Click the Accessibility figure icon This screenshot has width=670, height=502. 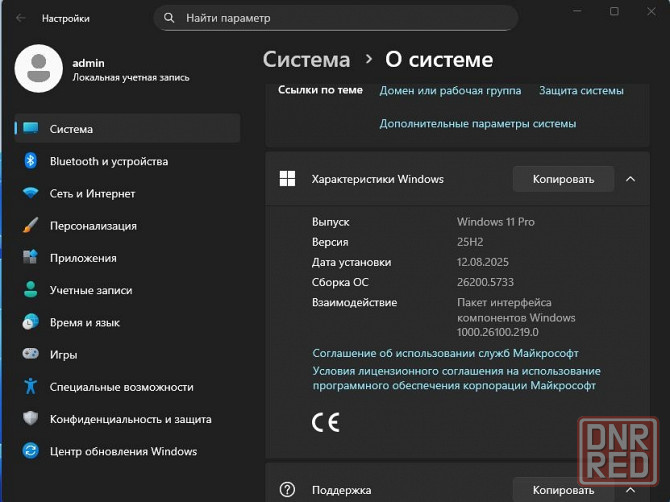click(x=30, y=386)
